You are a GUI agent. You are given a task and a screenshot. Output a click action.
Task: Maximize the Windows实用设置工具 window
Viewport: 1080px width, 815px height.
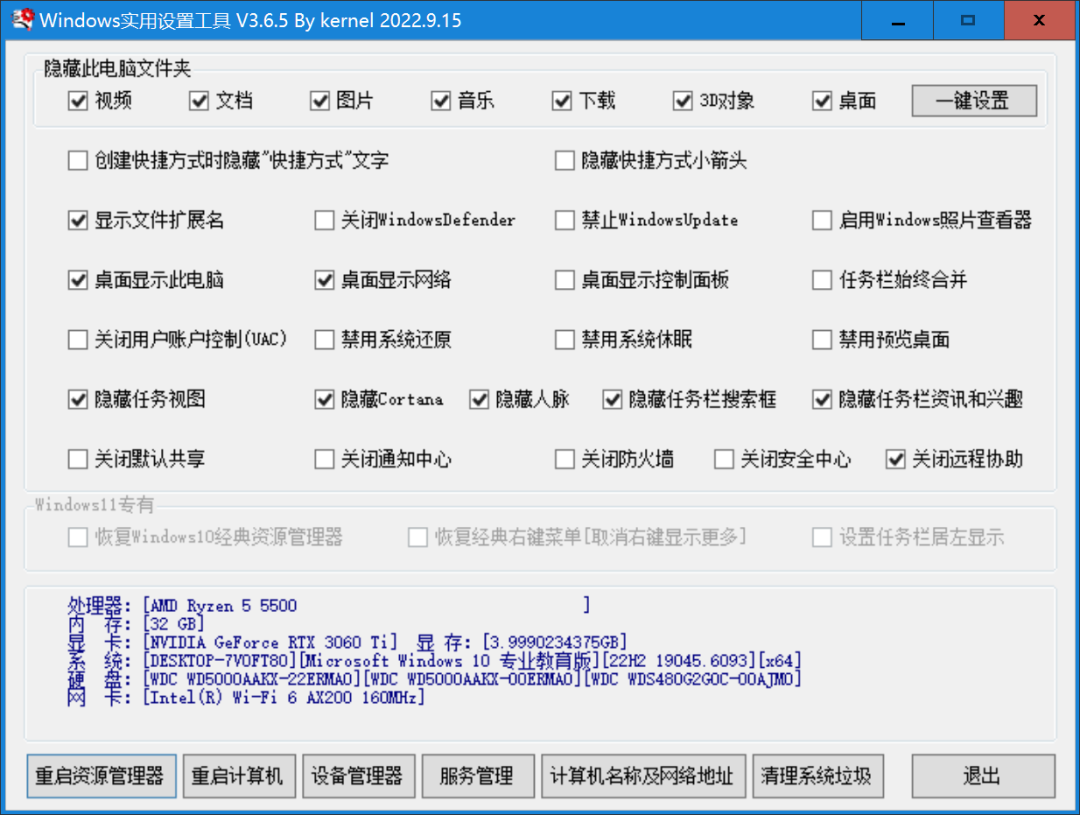click(968, 20)
